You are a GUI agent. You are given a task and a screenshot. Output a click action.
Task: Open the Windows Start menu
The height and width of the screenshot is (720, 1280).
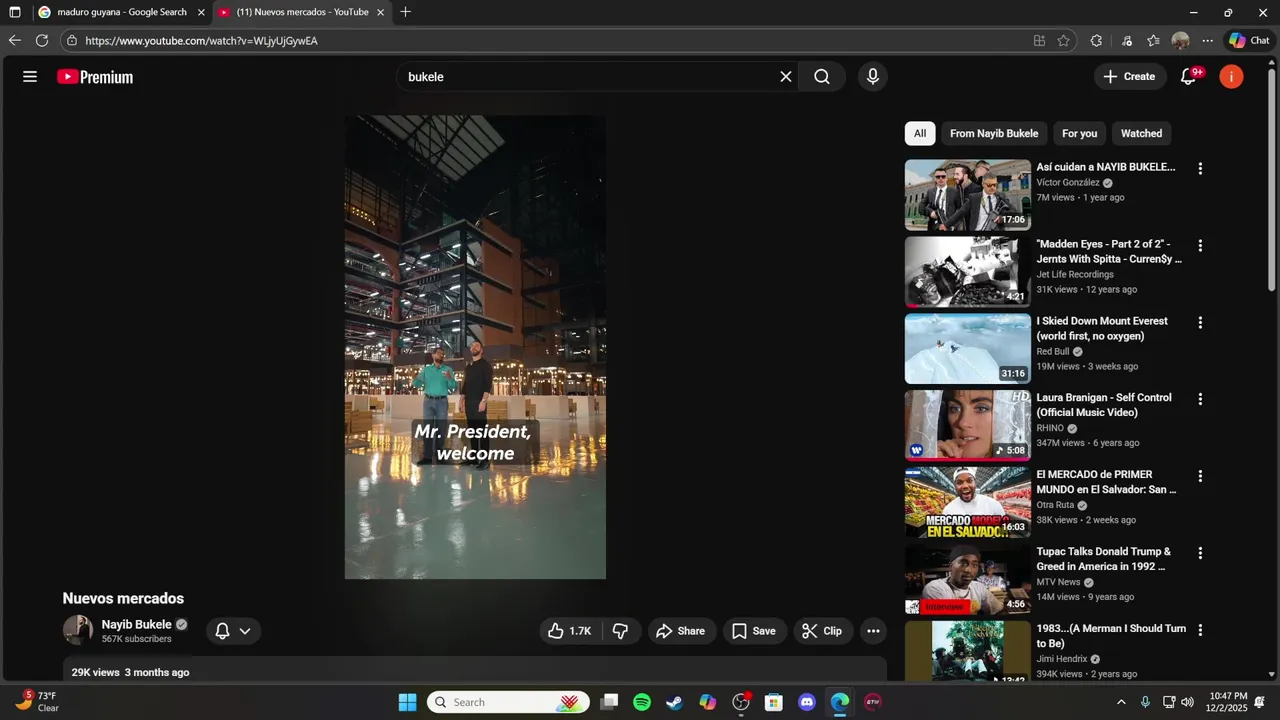coord(407,702)
